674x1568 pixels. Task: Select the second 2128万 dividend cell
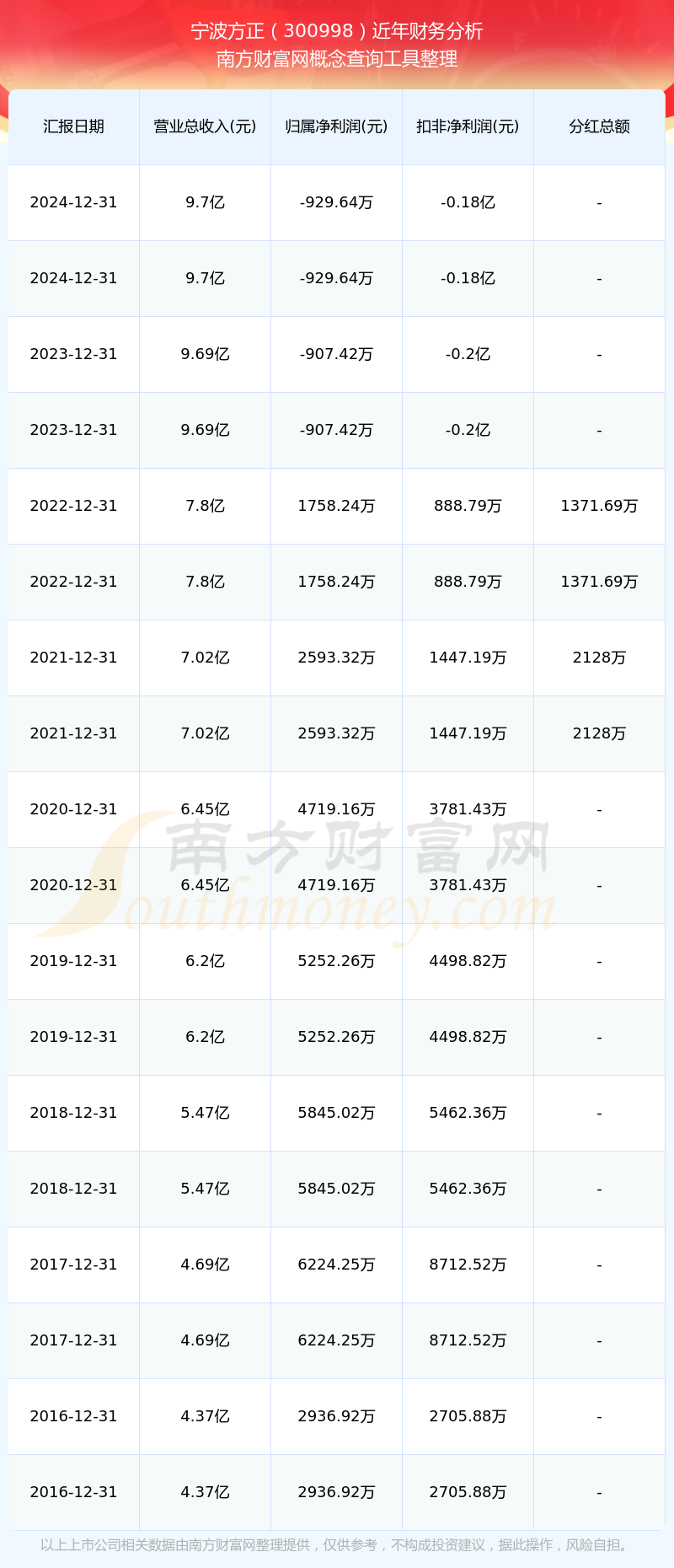click(x=599, y=733)
